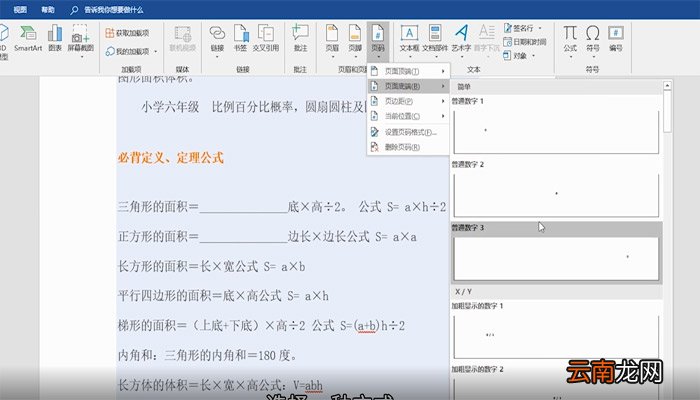
Task: Open the Top of Page (页面顶端) submenu
Action: coord(408,71)
